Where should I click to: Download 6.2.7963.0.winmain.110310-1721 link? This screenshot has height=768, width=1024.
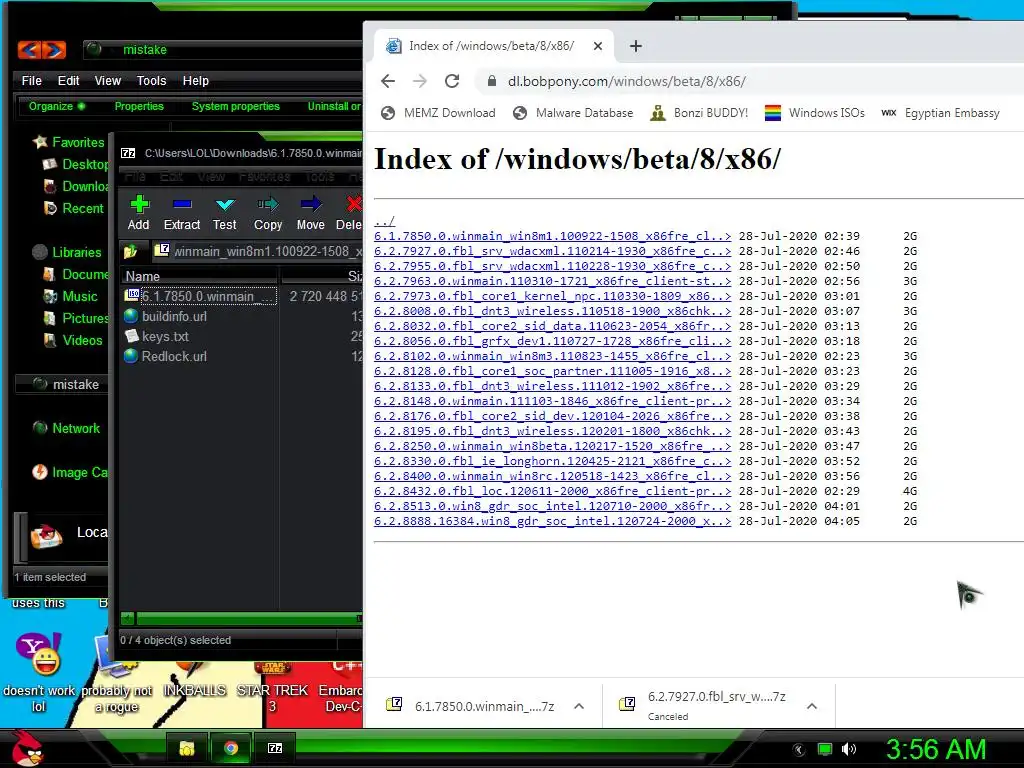tap(552, 281)
